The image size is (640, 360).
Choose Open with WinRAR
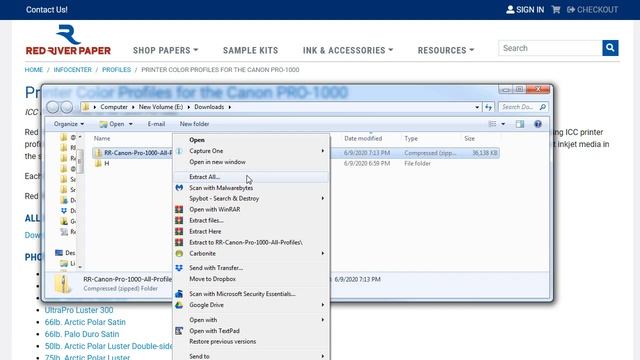click(x=251, y=209)
